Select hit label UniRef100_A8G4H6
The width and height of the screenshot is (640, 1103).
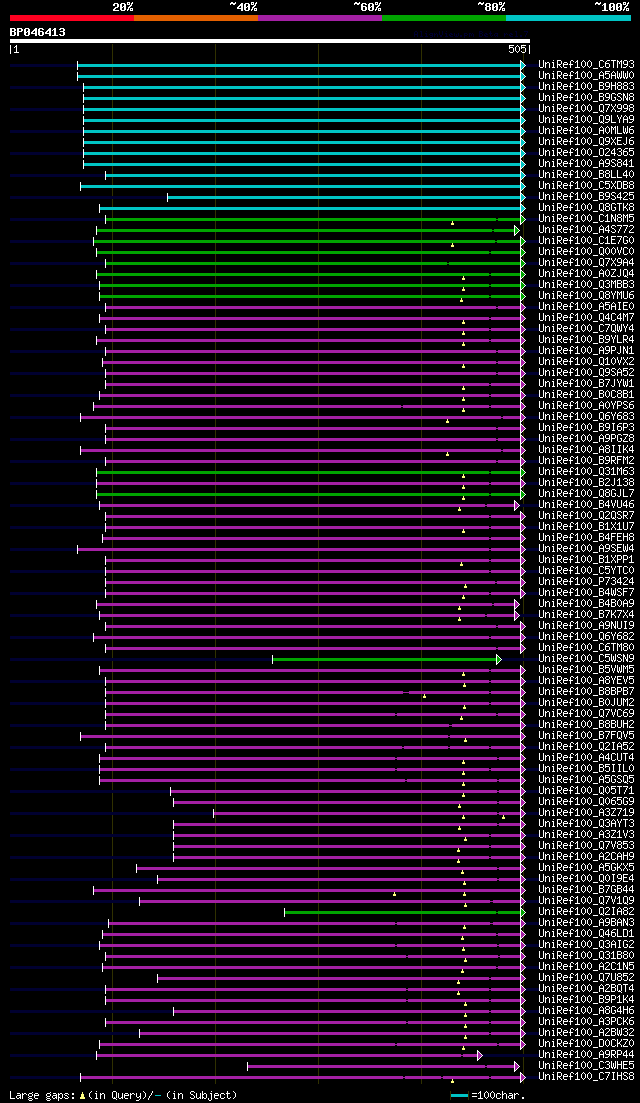(x=587, y=1011)
